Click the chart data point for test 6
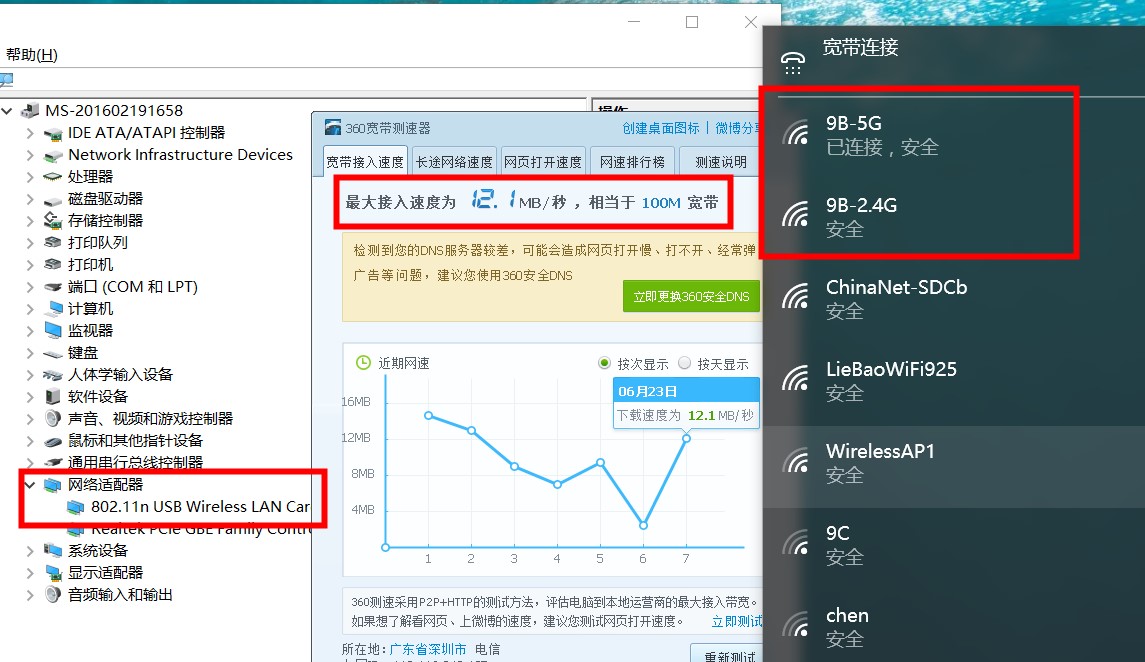Image resolution: width=1145 pixels, height=662 pixels. [x=643, y=525]
